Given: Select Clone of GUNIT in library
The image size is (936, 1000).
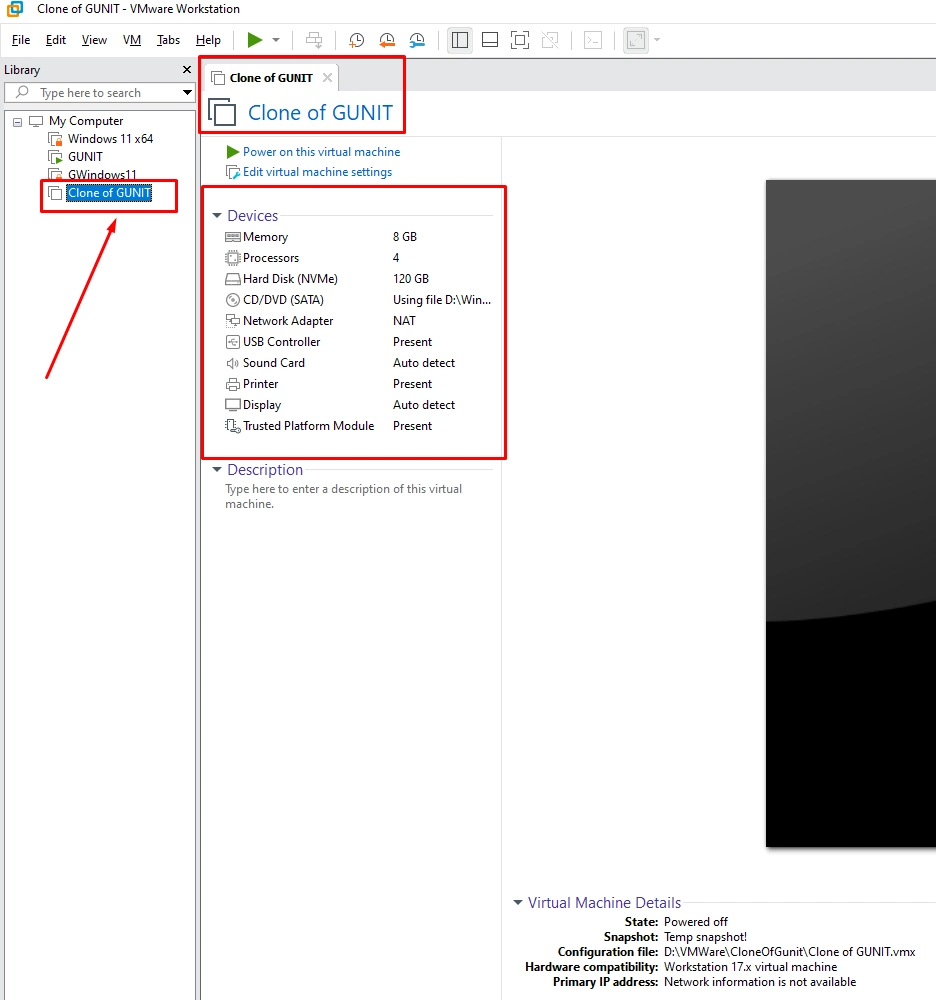Looking at the screenshot, I should [109, 193].
